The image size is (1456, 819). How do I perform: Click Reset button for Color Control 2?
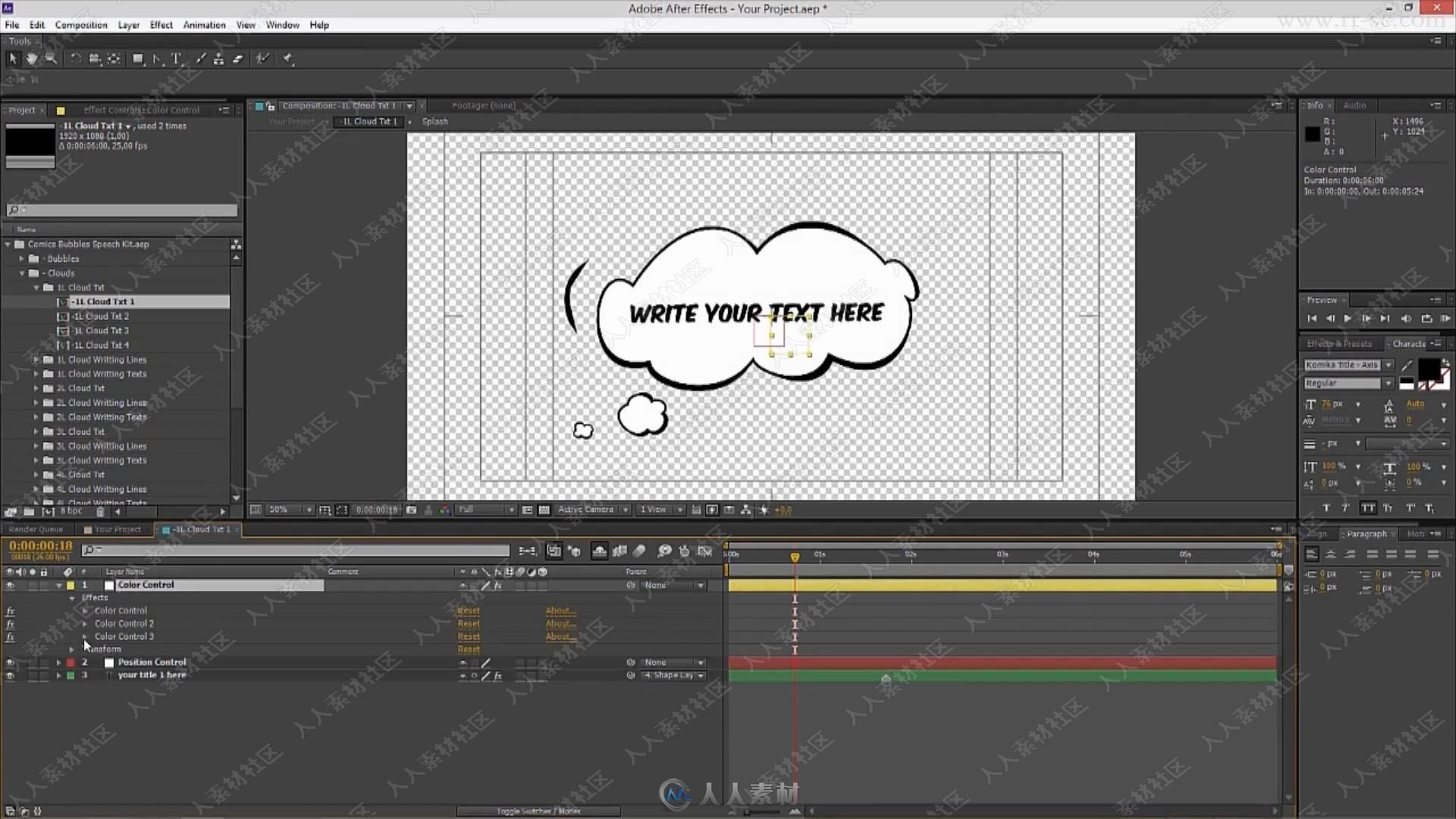click(467, 623)
